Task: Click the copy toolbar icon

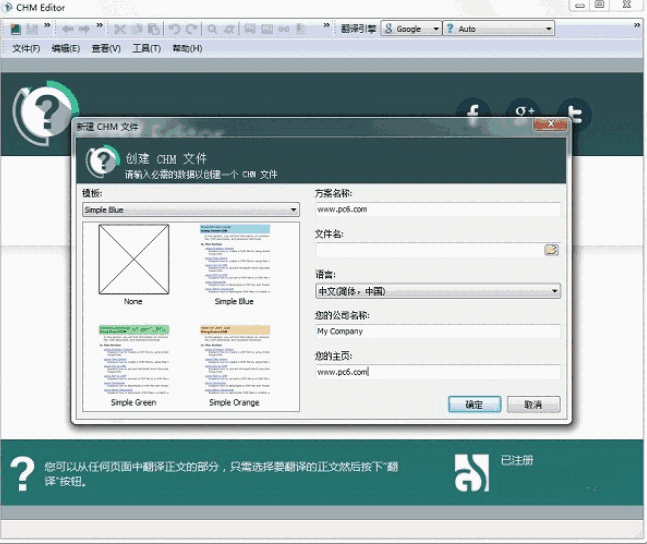Action: click(137, 29)
